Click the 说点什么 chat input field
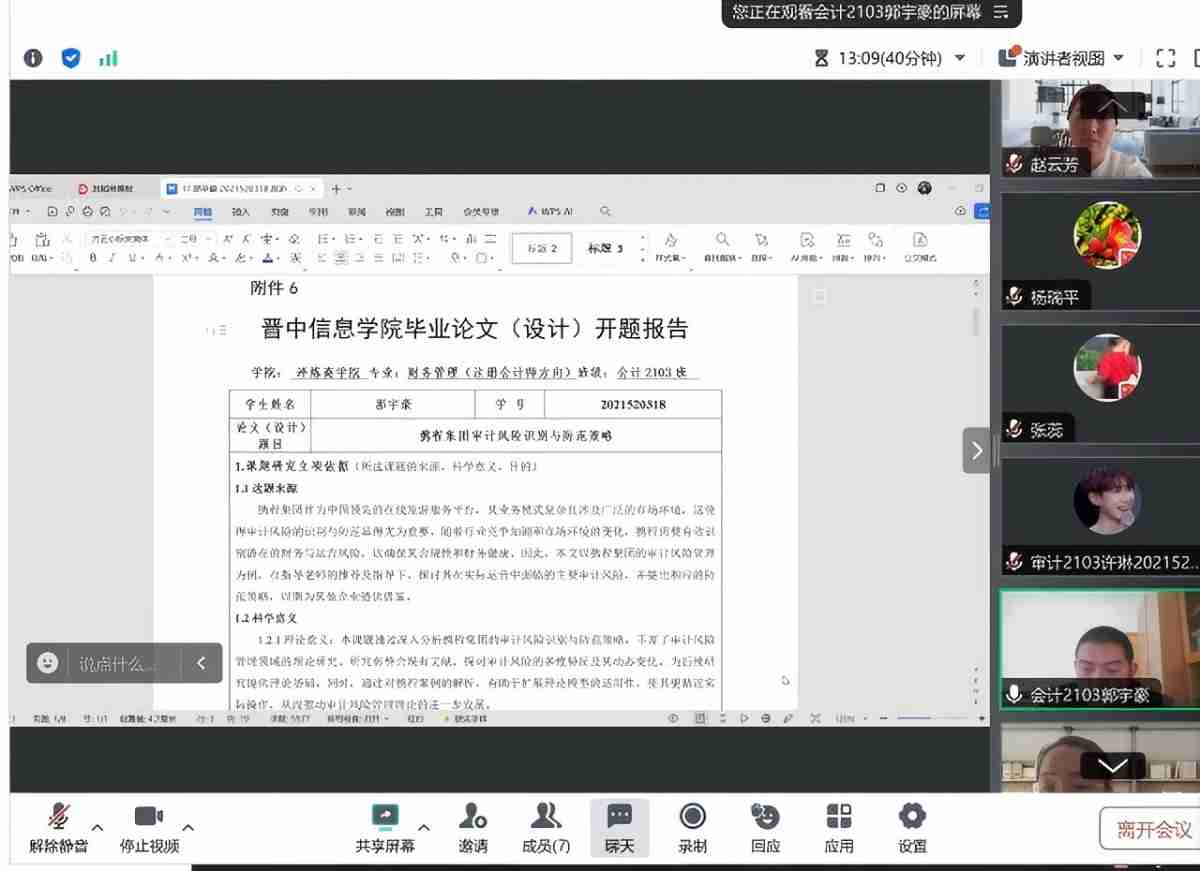1200x871 pixels. click(117, 663)
